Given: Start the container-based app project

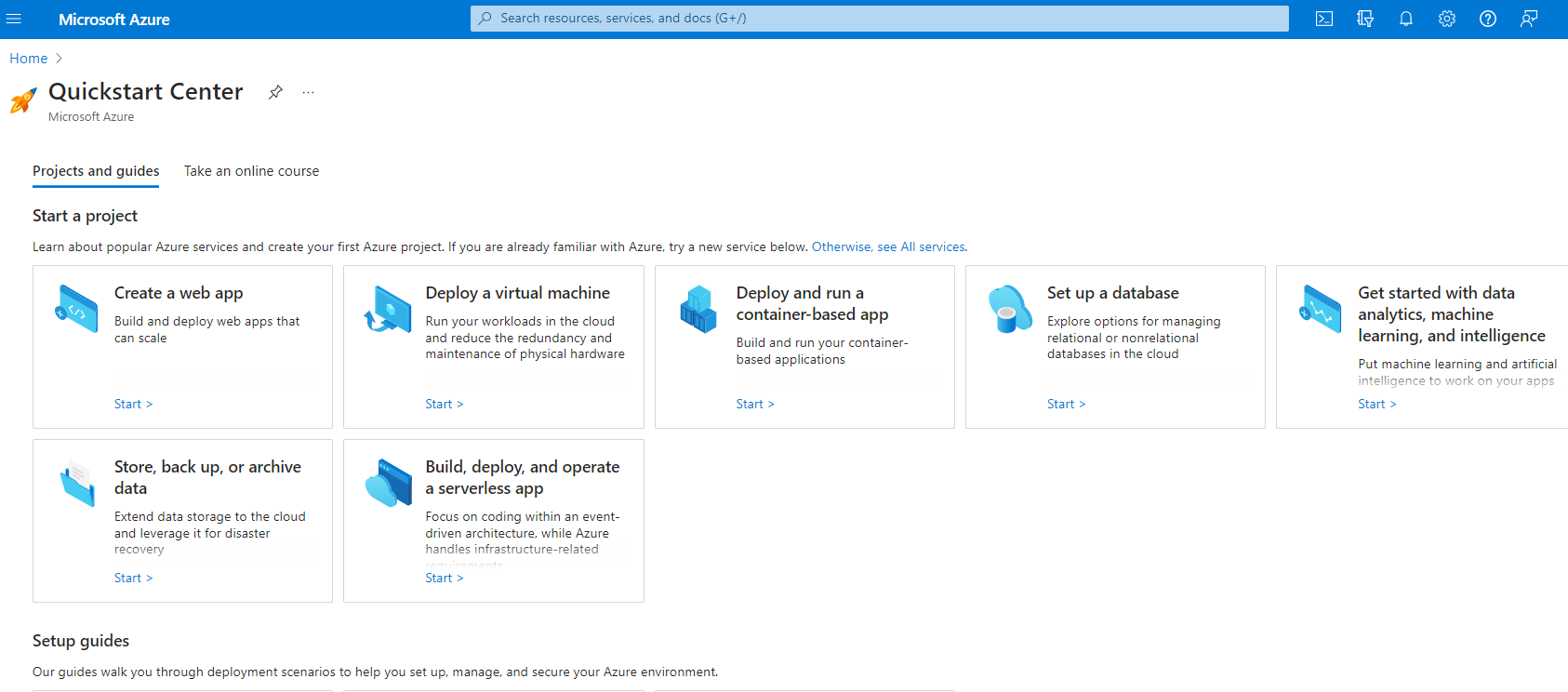Looking at the screenshot, I should (755, 404).
